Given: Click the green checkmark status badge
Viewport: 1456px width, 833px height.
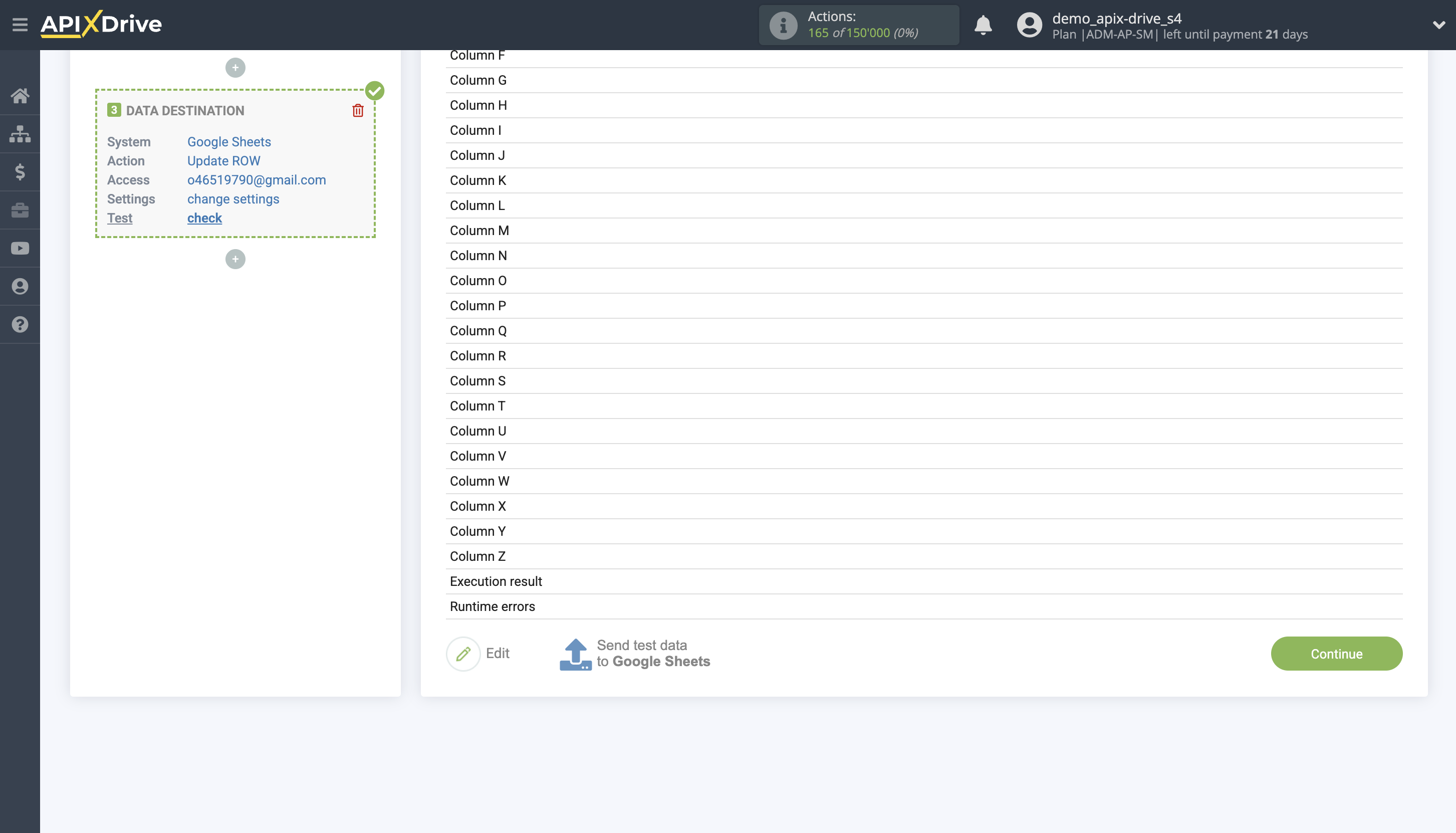Looking at the screenshot, I should point(375,91).
